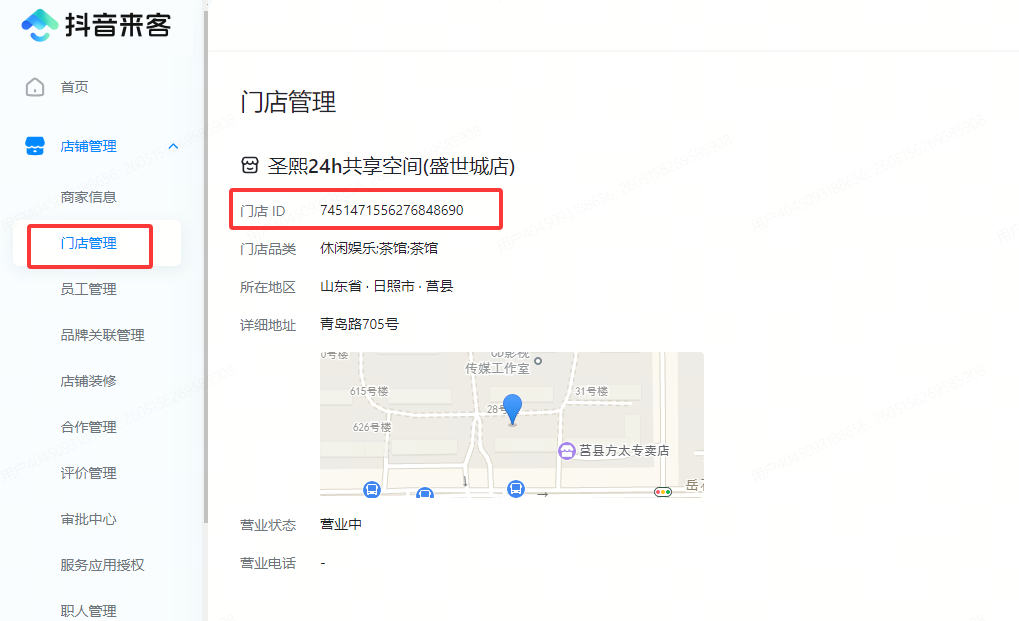Click 626号楼 label on the map
This screenshot has height=621, width=1019.
pos(372,427)
